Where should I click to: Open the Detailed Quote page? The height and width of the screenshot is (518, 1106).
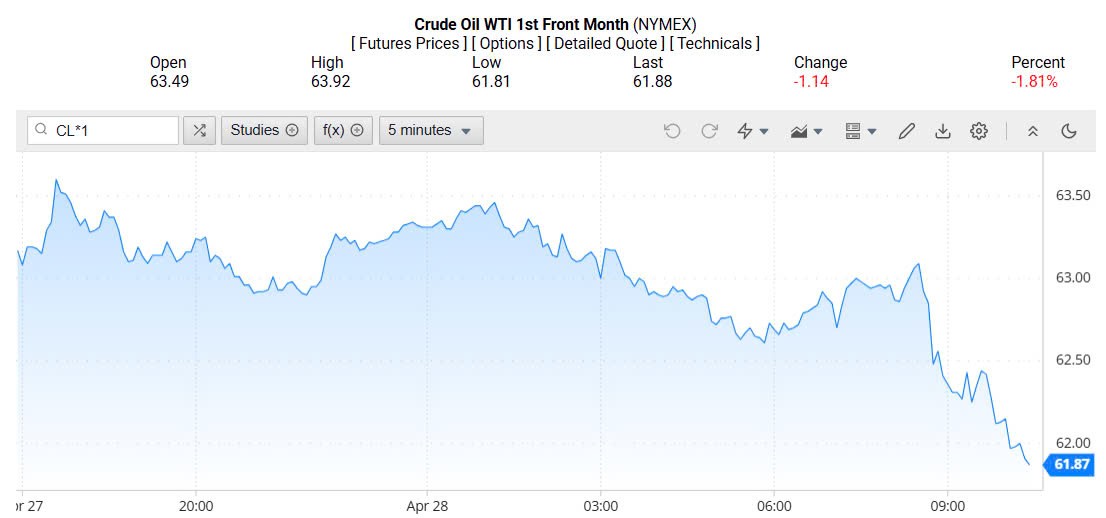coord(606,43)
